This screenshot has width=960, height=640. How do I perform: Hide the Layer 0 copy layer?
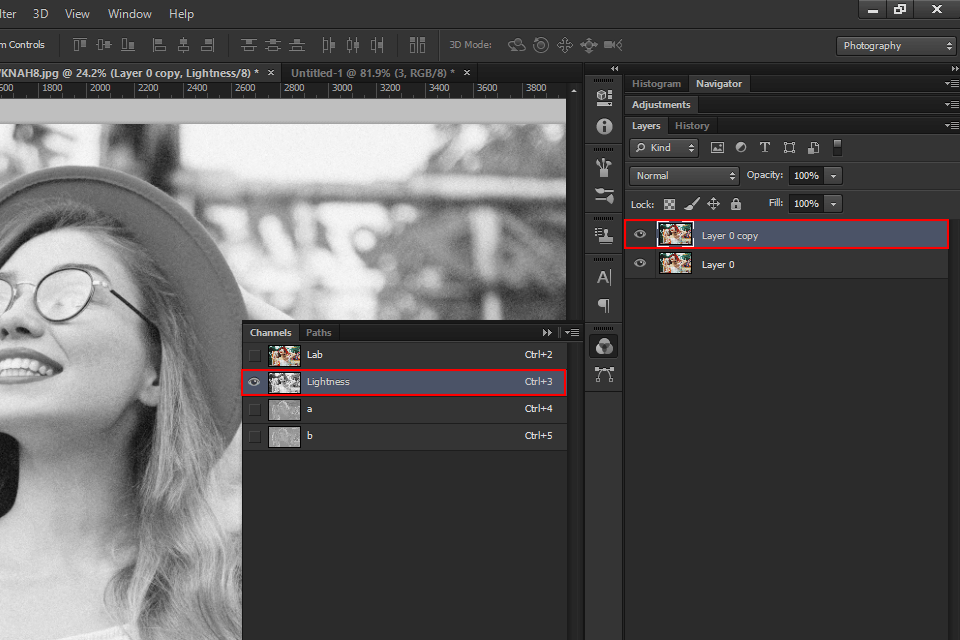pos(640,235)
